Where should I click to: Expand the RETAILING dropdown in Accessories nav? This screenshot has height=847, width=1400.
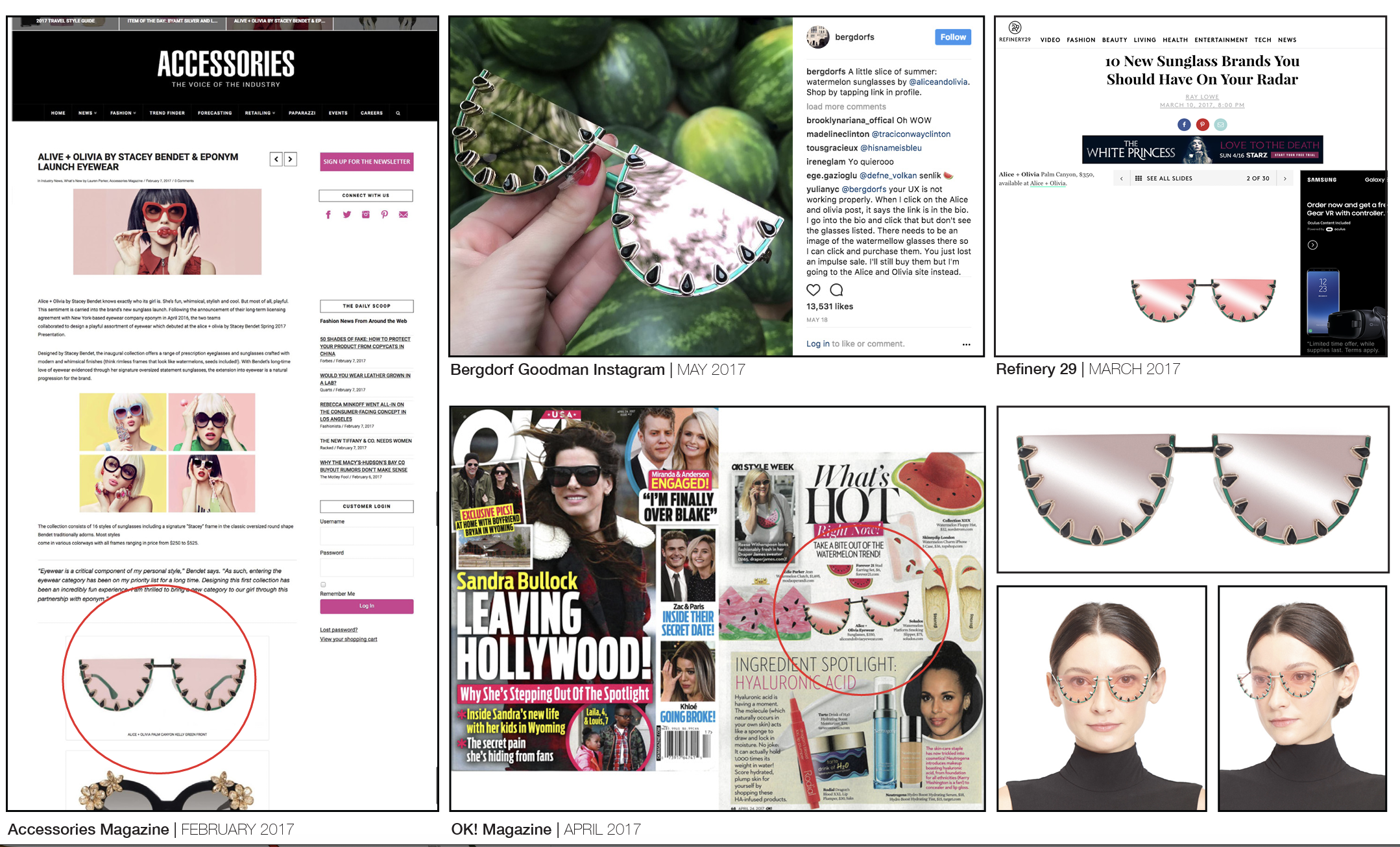260,113
